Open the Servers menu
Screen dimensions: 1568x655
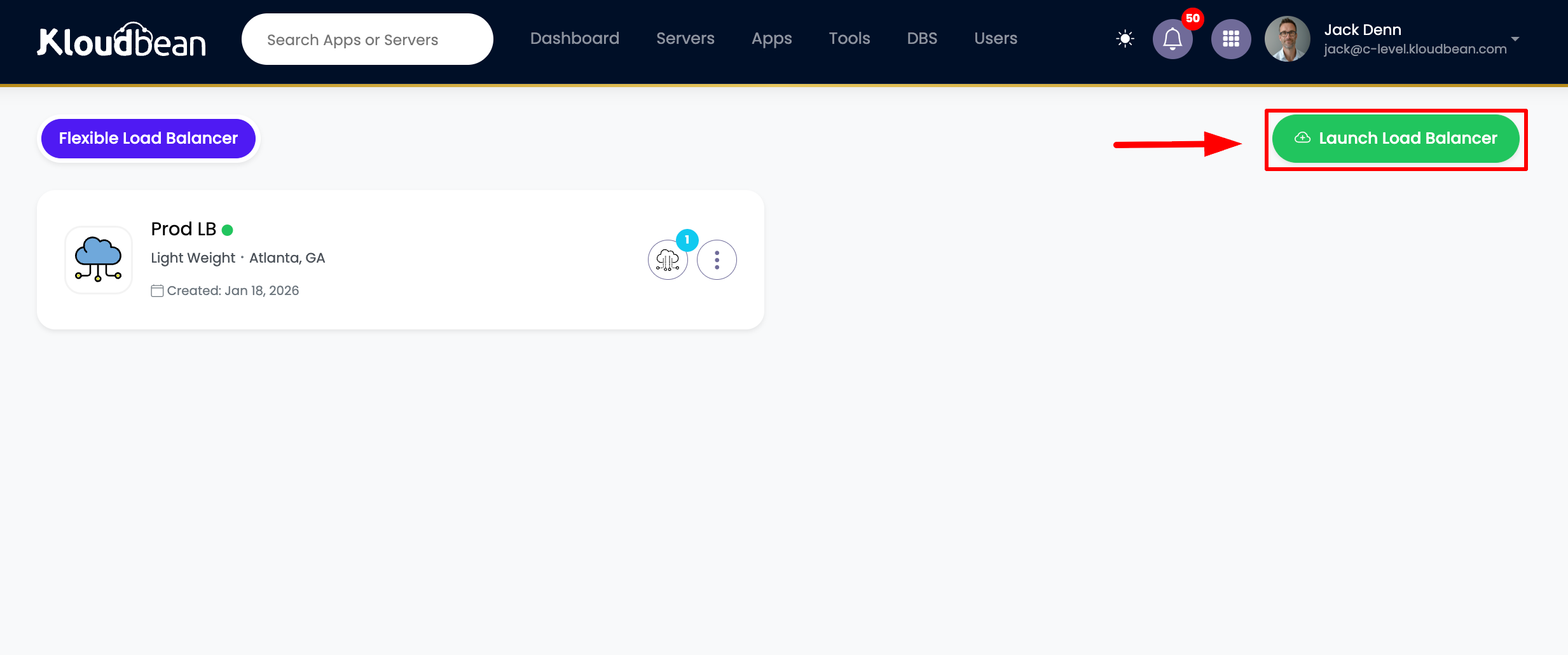point(685,39)
